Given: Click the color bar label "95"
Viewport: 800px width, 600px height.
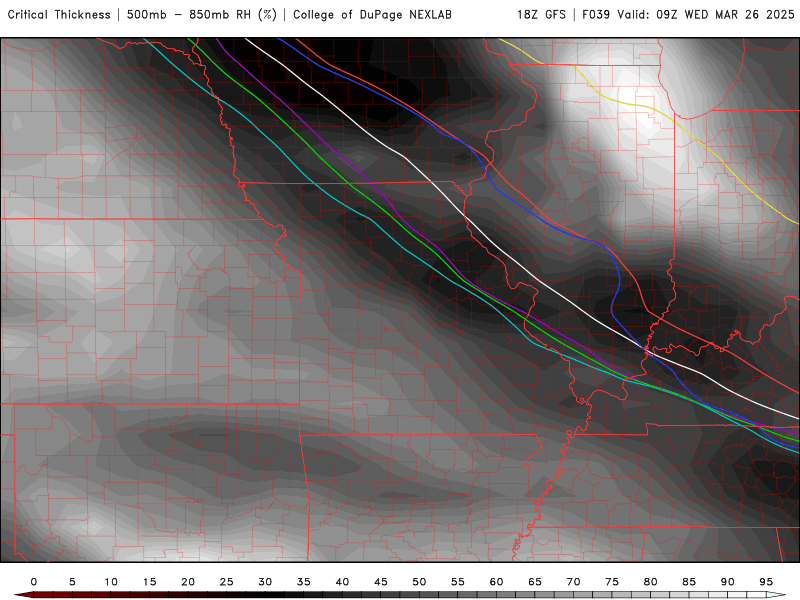Looking at the screenshot, I should click(x=766, y=582).
